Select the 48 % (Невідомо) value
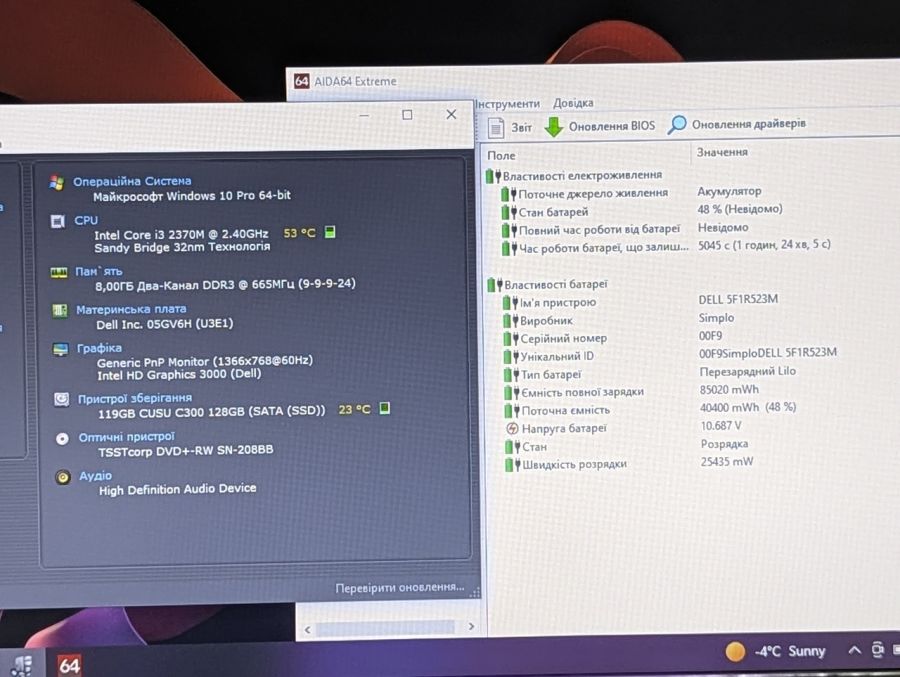This screenshot has height=677, width=900. point(740,209)
